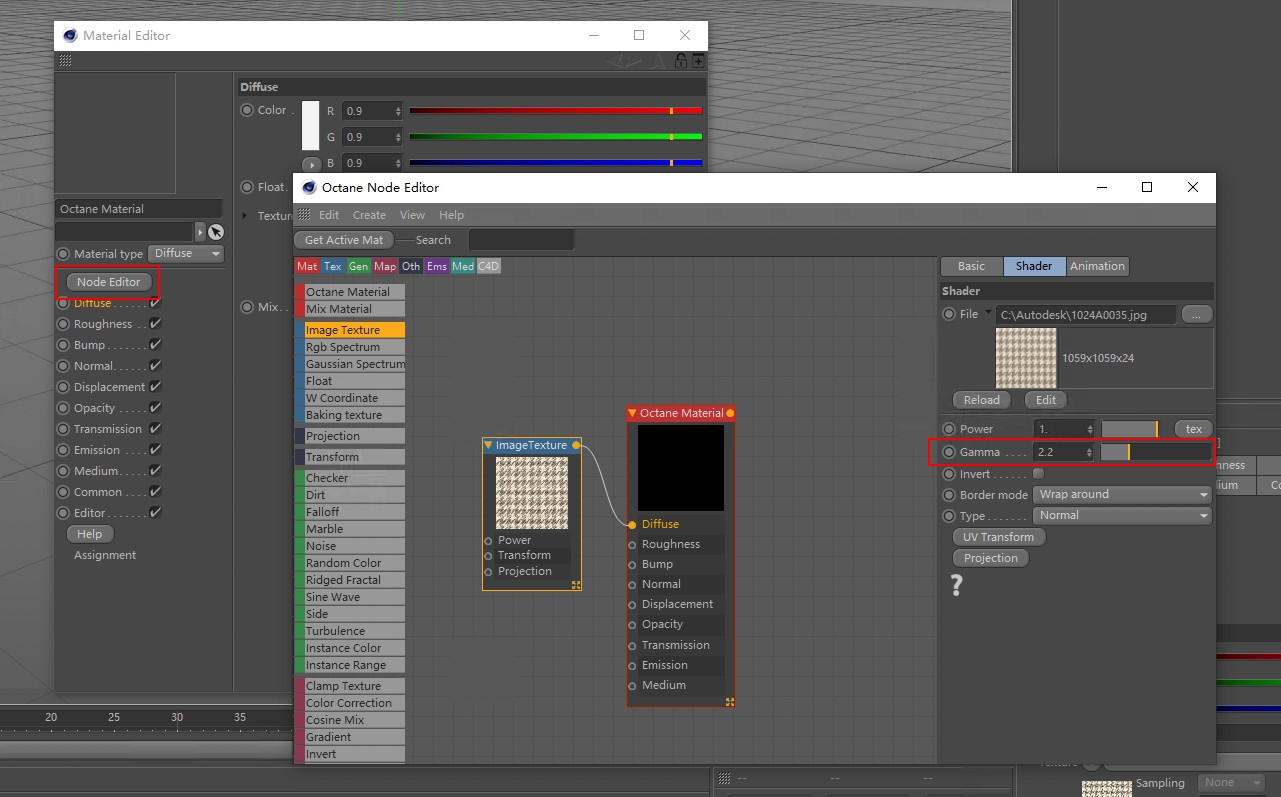This screenshot has height=797, width=1281.
Task: Click the red R color slider
Action: point(556,111)
